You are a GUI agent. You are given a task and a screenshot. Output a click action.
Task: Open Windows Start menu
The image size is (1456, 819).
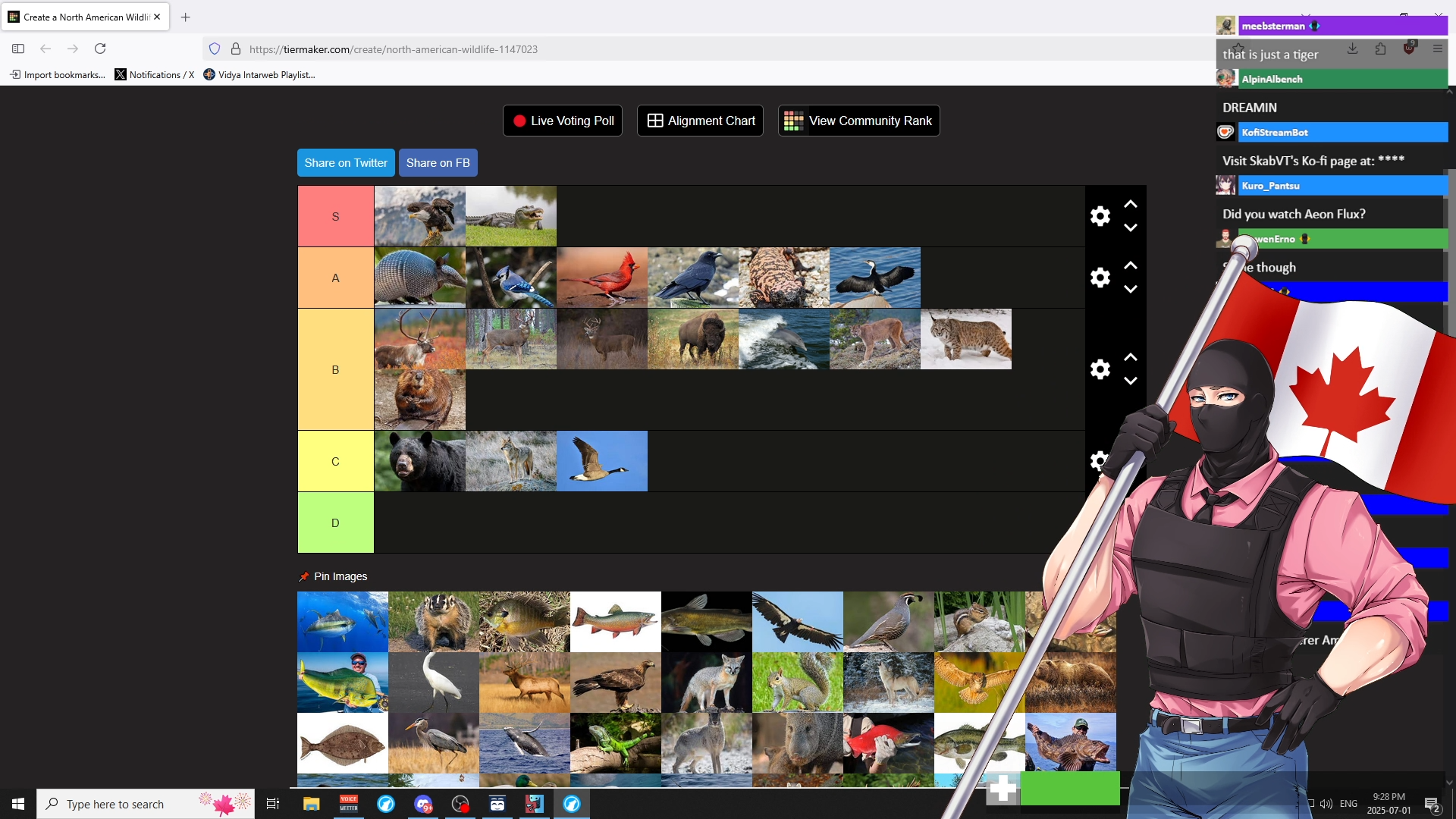[x=18, y=804]
